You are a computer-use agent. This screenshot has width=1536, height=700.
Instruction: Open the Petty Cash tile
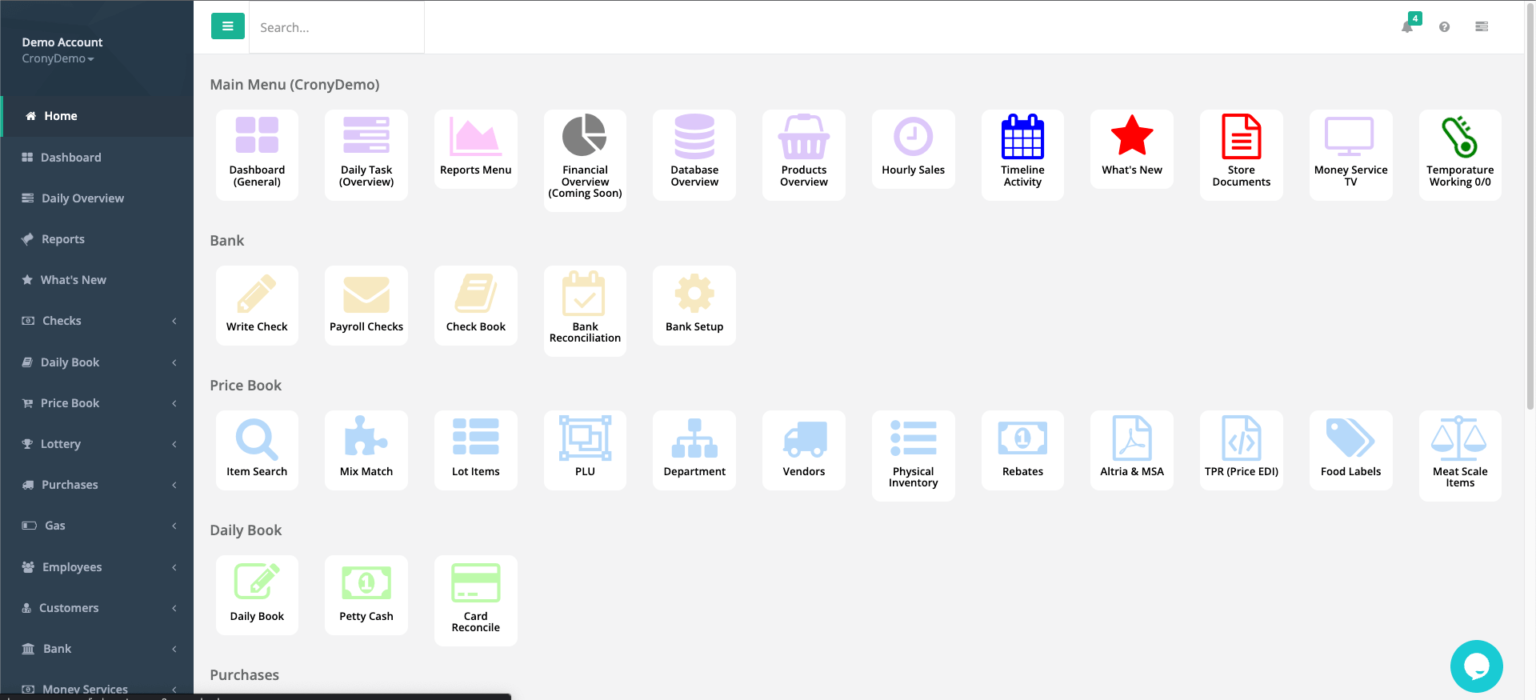click(366, 593)
